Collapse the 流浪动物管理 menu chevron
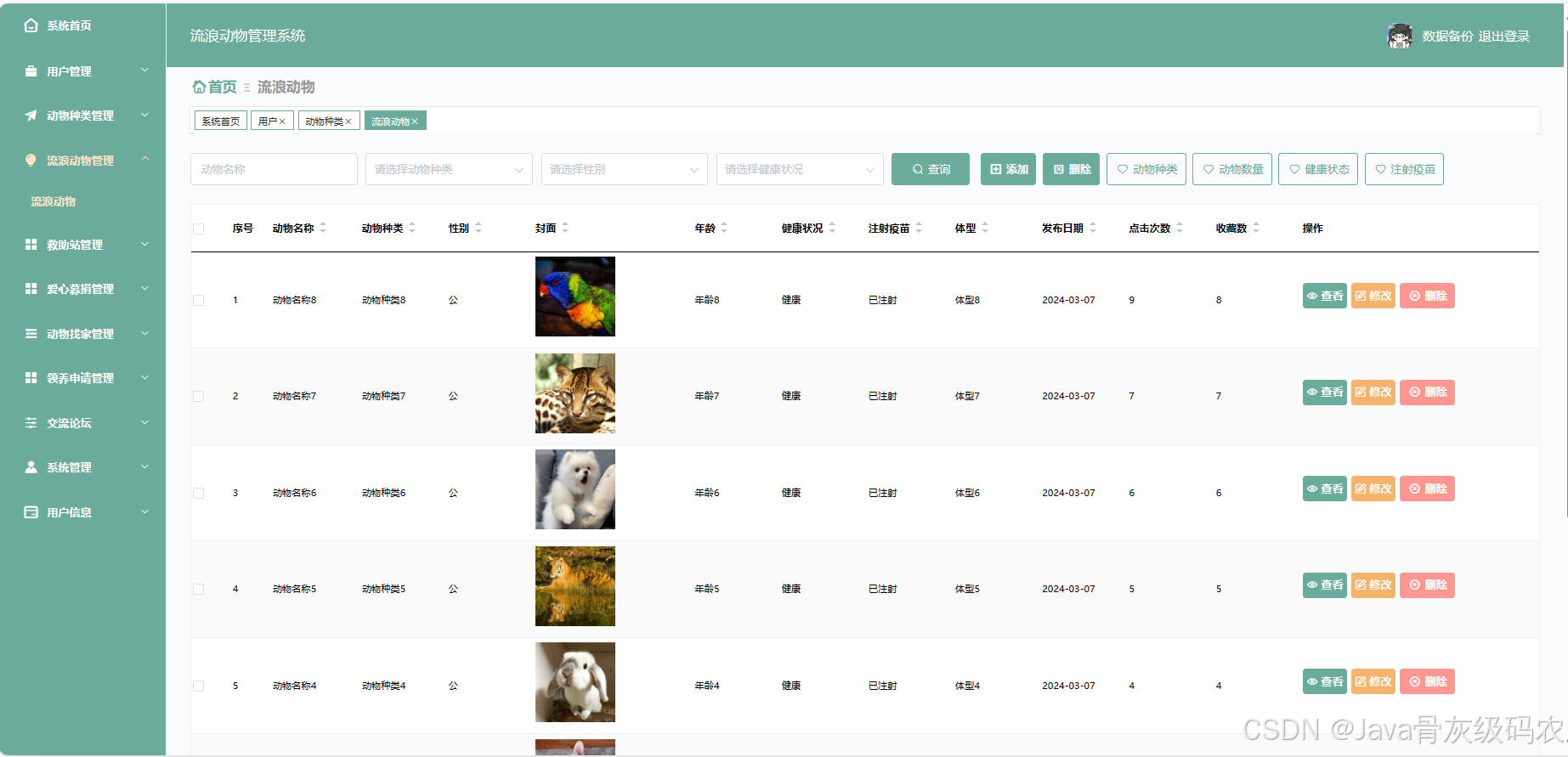 tap(144, 159)
